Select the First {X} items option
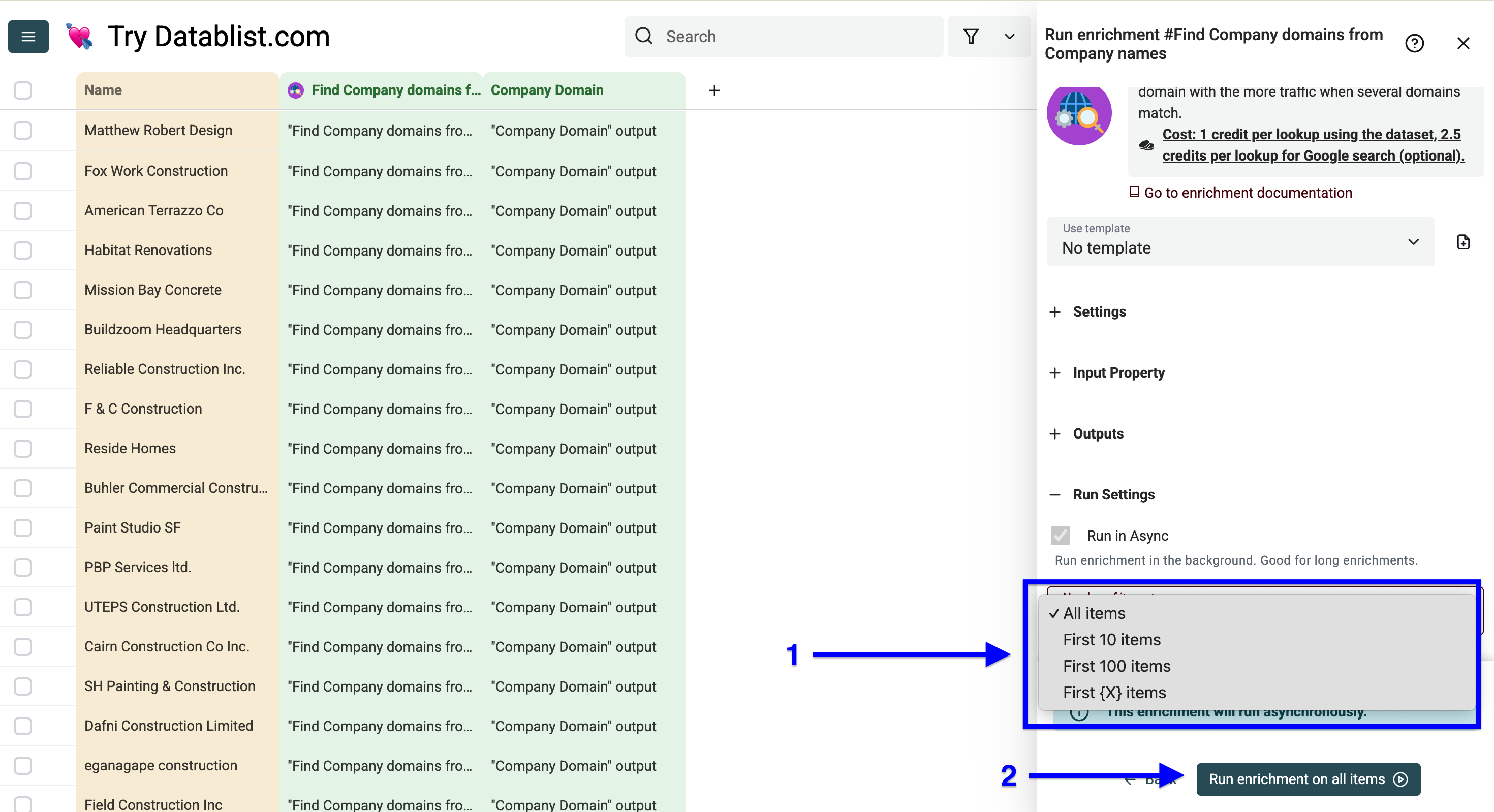1494x812 pixels. pos(1256,693)
